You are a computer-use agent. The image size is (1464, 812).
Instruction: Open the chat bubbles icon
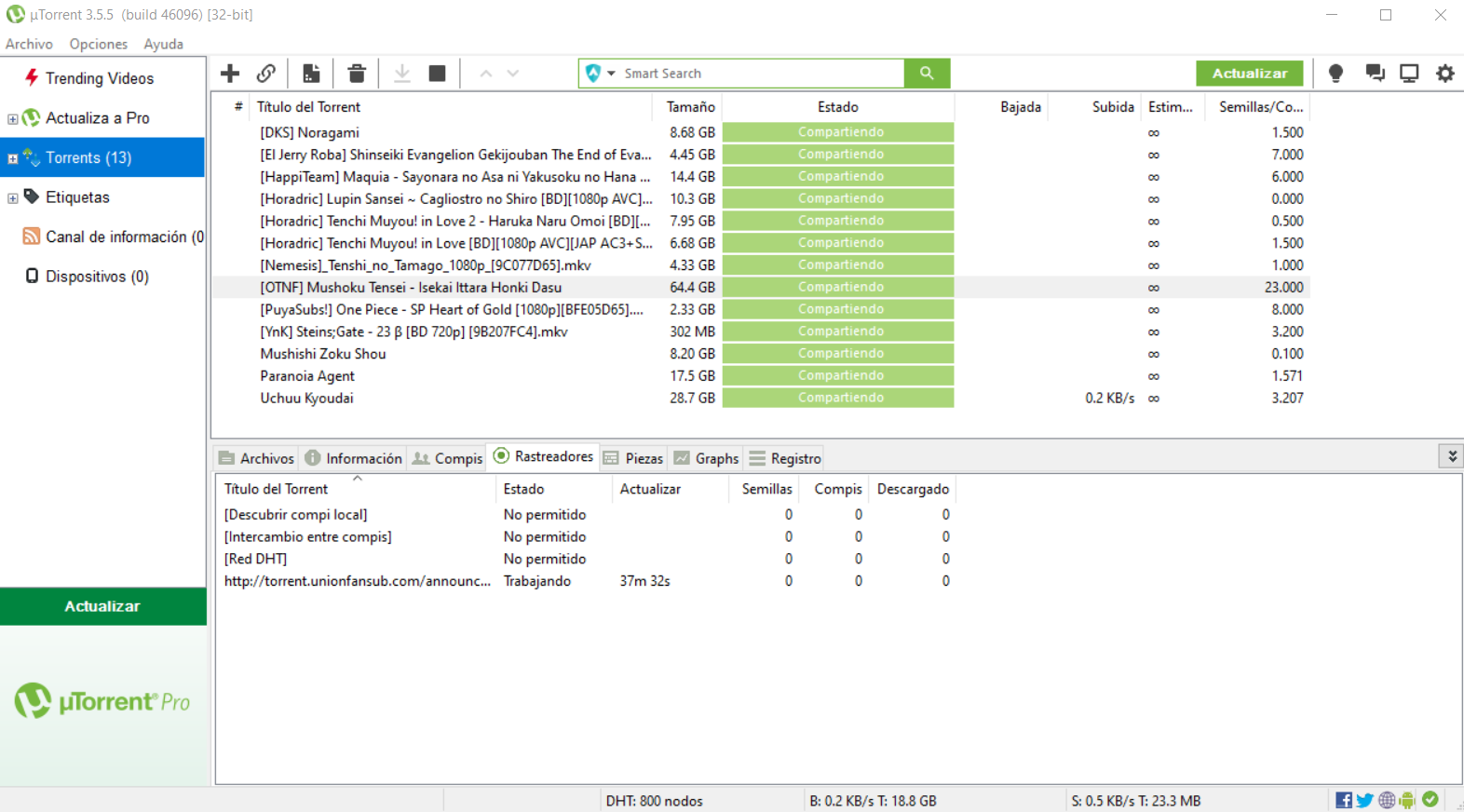click(x=1375, y=73)
